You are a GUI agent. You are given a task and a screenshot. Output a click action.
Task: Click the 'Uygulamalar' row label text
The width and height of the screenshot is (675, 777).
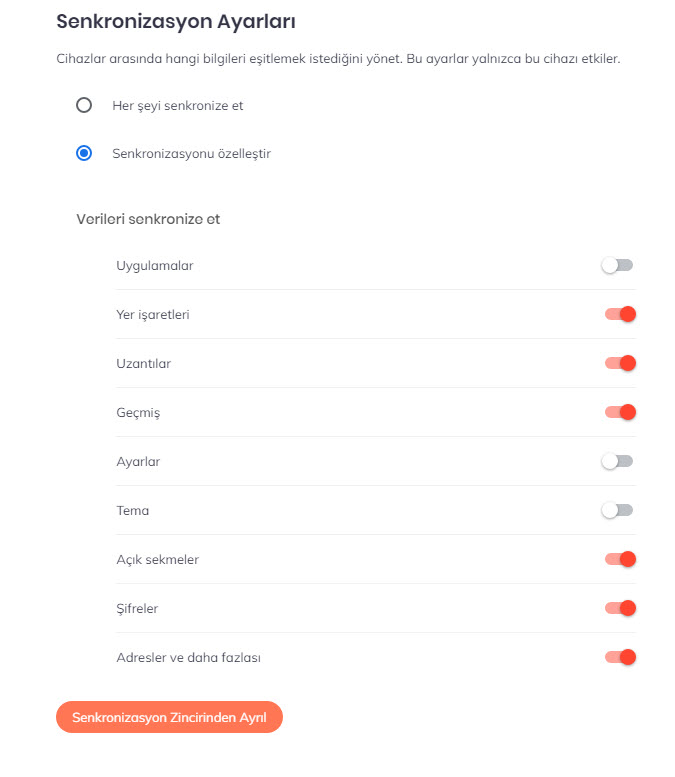[155, 266]
